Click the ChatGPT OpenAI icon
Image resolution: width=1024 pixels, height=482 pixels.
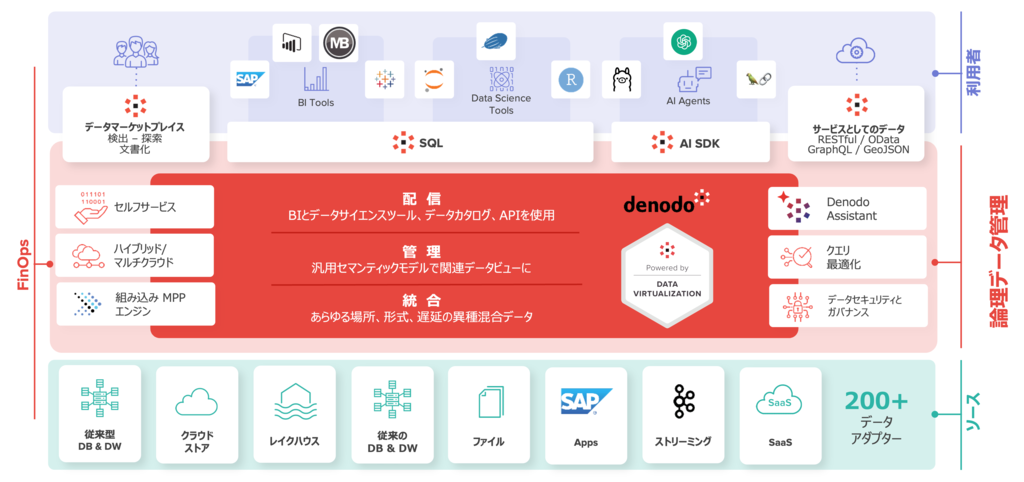(x=683, y=42)
